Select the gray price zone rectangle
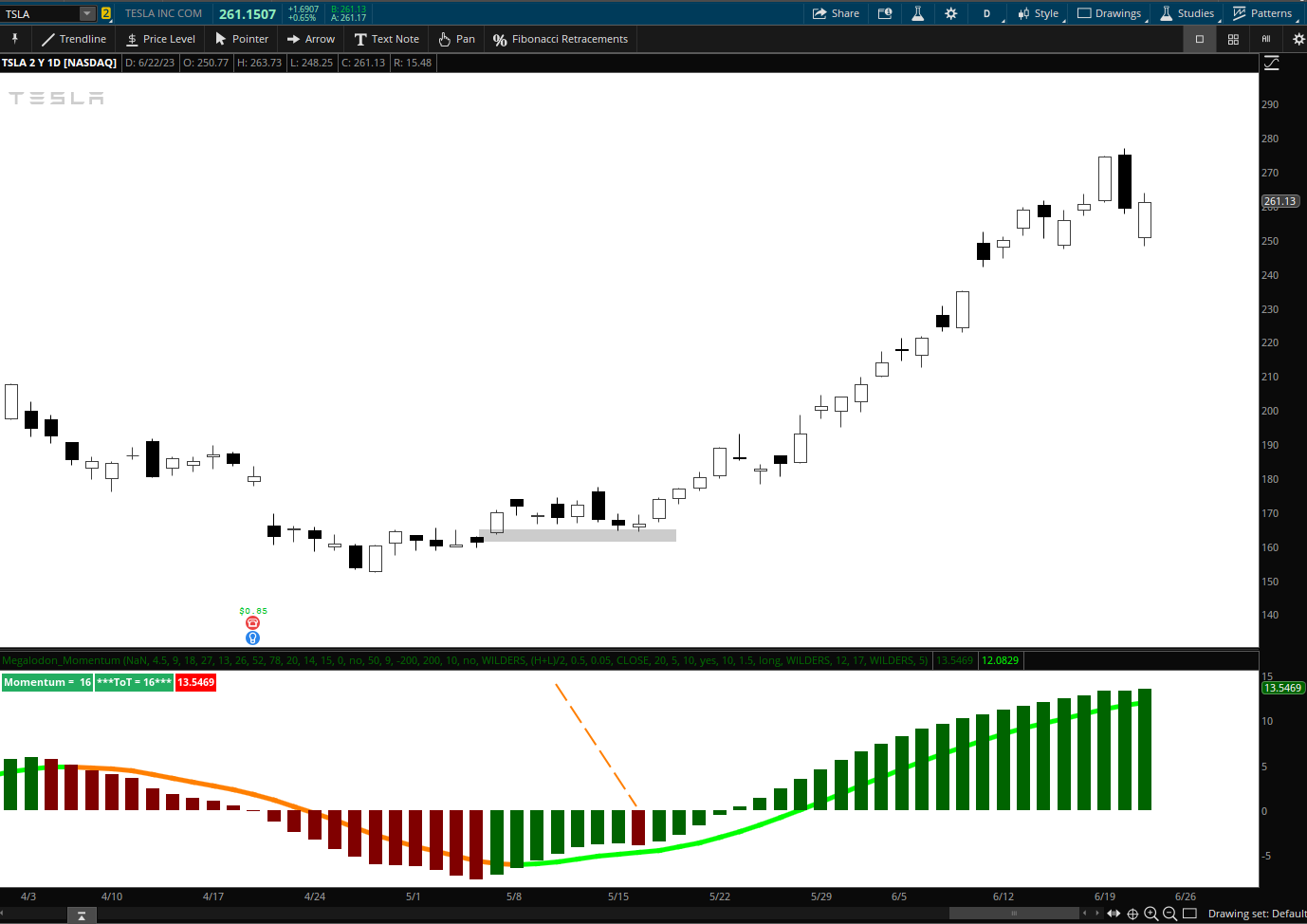 (x=579, y=535)
